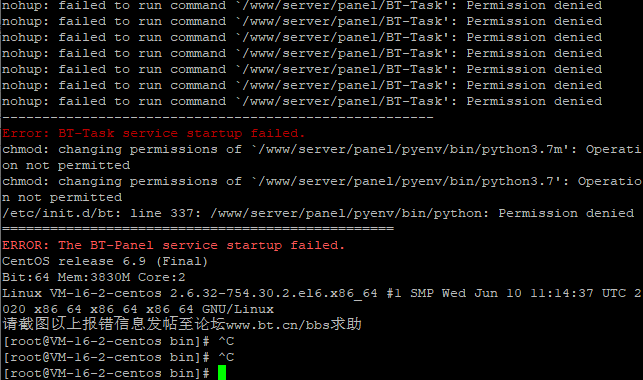Click the topmost nohup Permission denied line

click(x=302, y=5)
